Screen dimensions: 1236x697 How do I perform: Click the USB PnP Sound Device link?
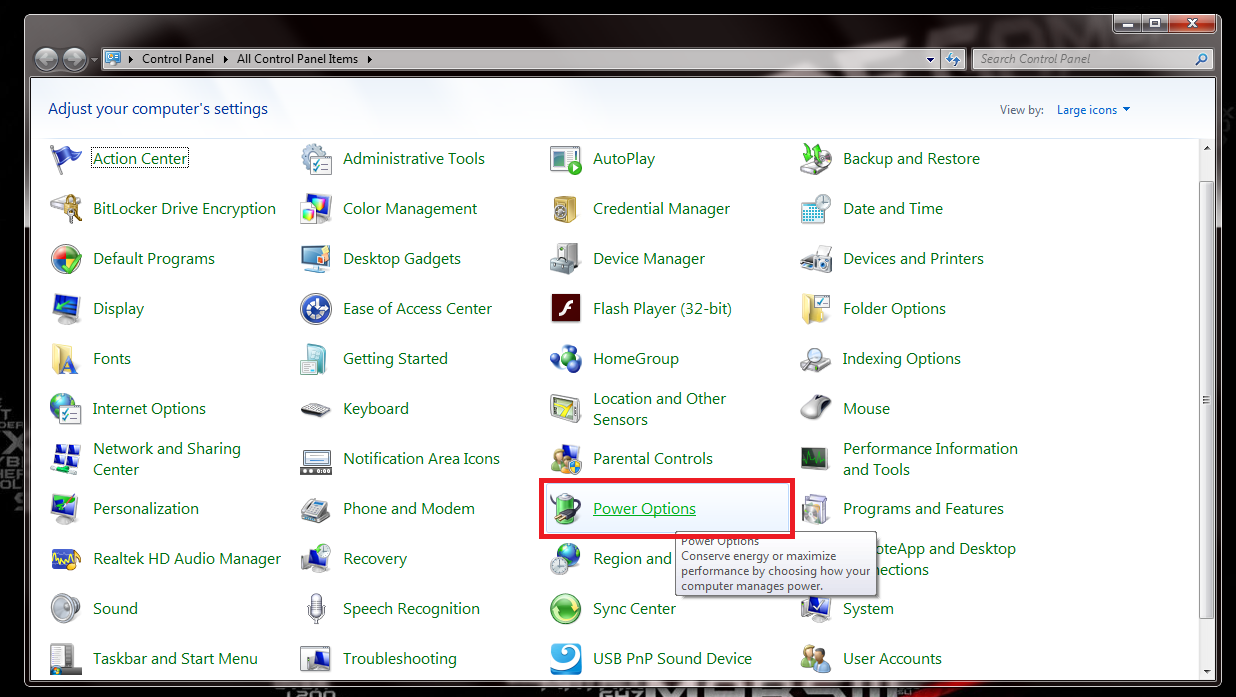672,659
